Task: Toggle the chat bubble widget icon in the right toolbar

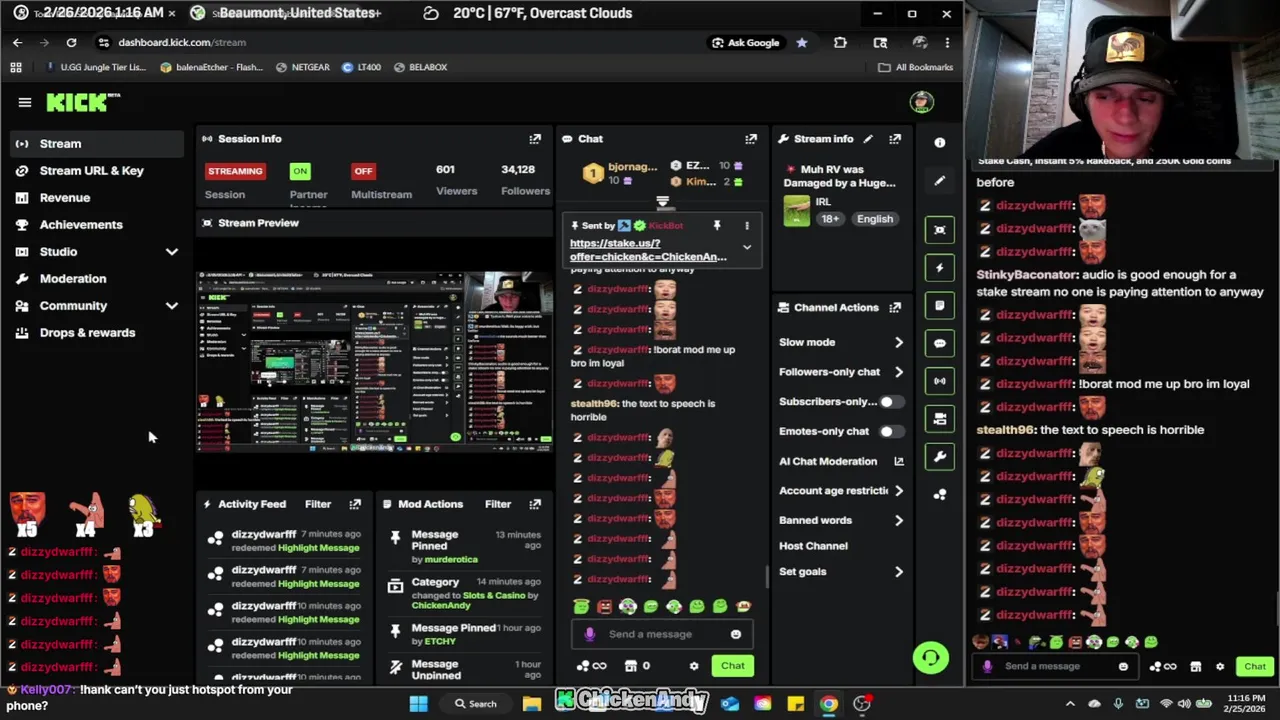Action: click(940, 343)
